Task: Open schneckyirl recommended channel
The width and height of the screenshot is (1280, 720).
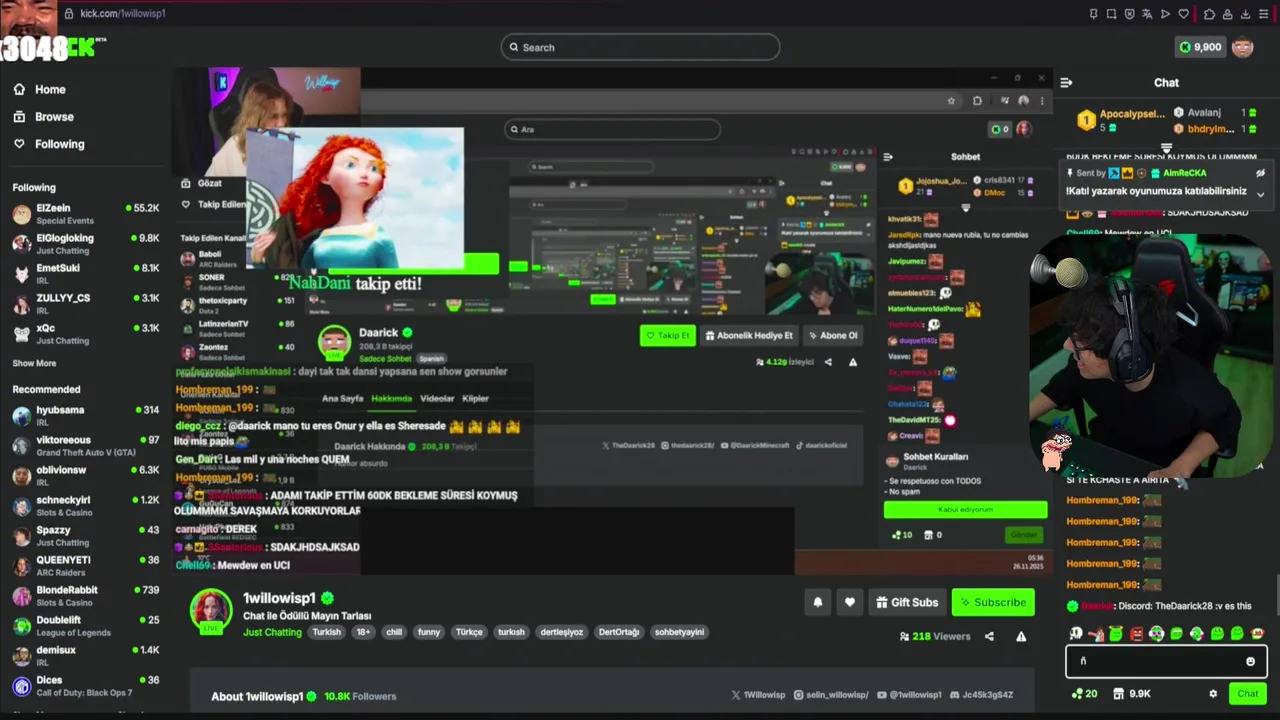Action: pos(86,506)
